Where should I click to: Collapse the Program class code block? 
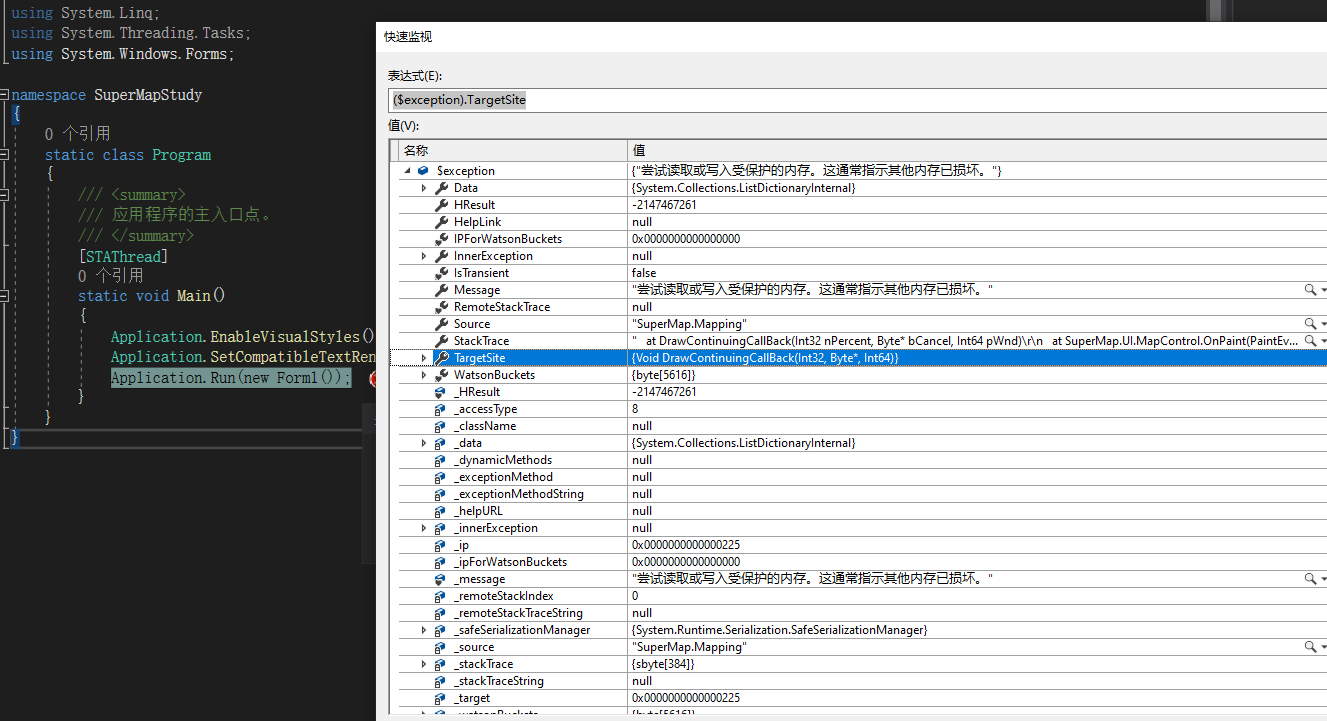coord(4,155)
